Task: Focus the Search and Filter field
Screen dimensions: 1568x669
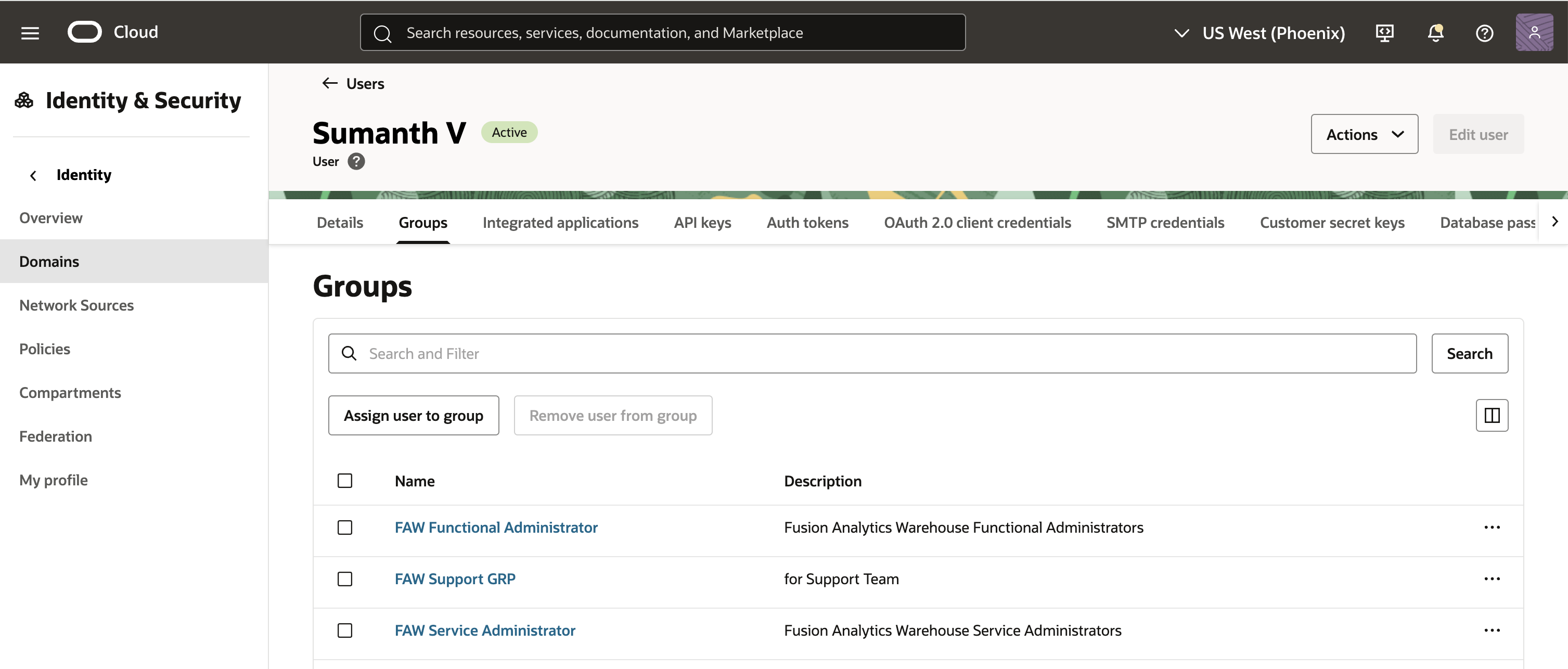Action: 871,353
